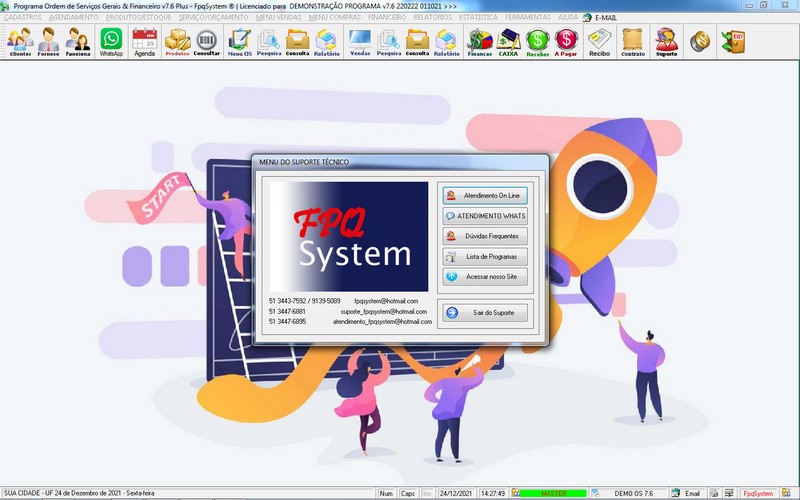Screen dimensions: 800x500
Task: Open the Finanças toolbar icon
Action: coord(480,41)
